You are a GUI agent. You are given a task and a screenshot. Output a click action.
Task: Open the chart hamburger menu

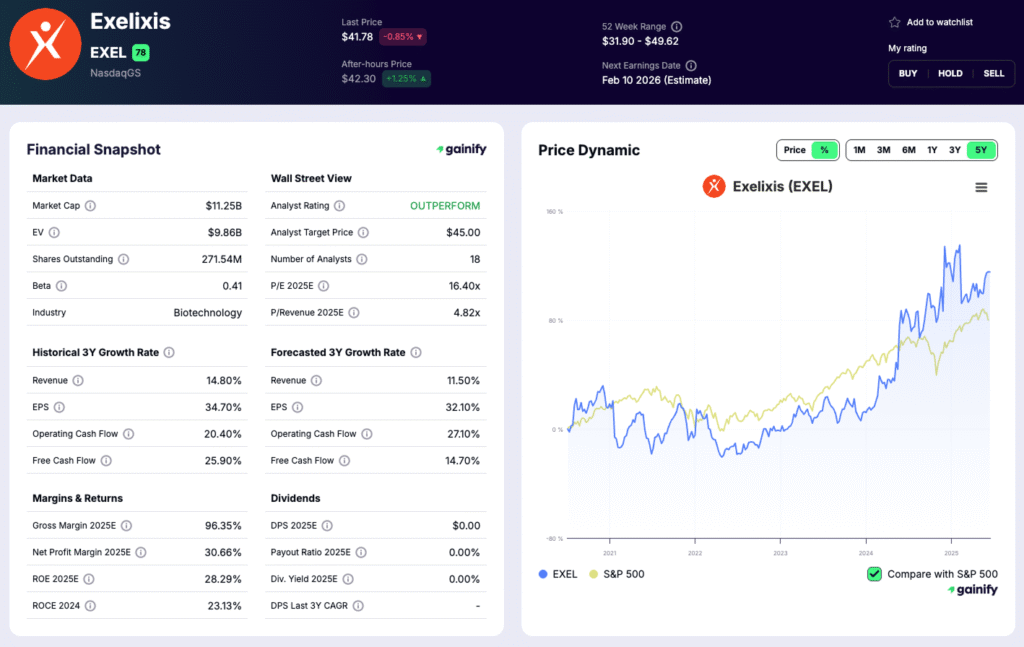click(x=981, y=186)
